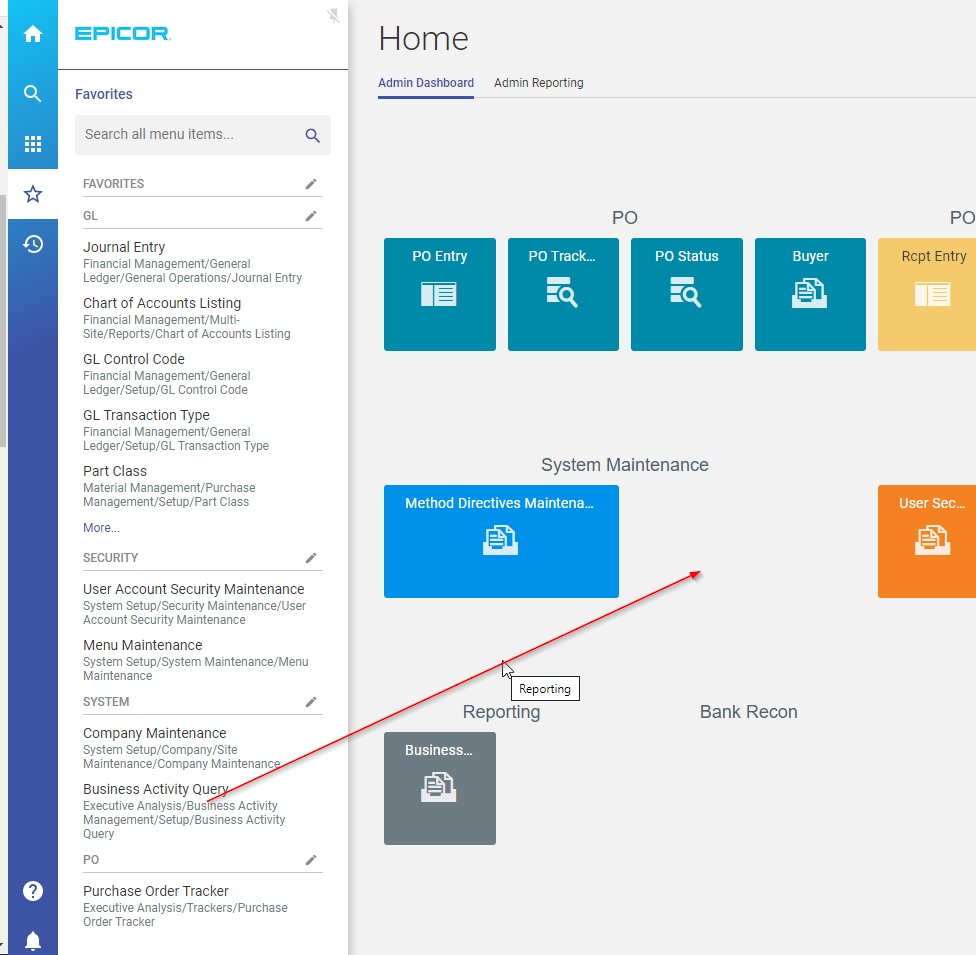Open the User Security tile

click(x=928, y=541)
